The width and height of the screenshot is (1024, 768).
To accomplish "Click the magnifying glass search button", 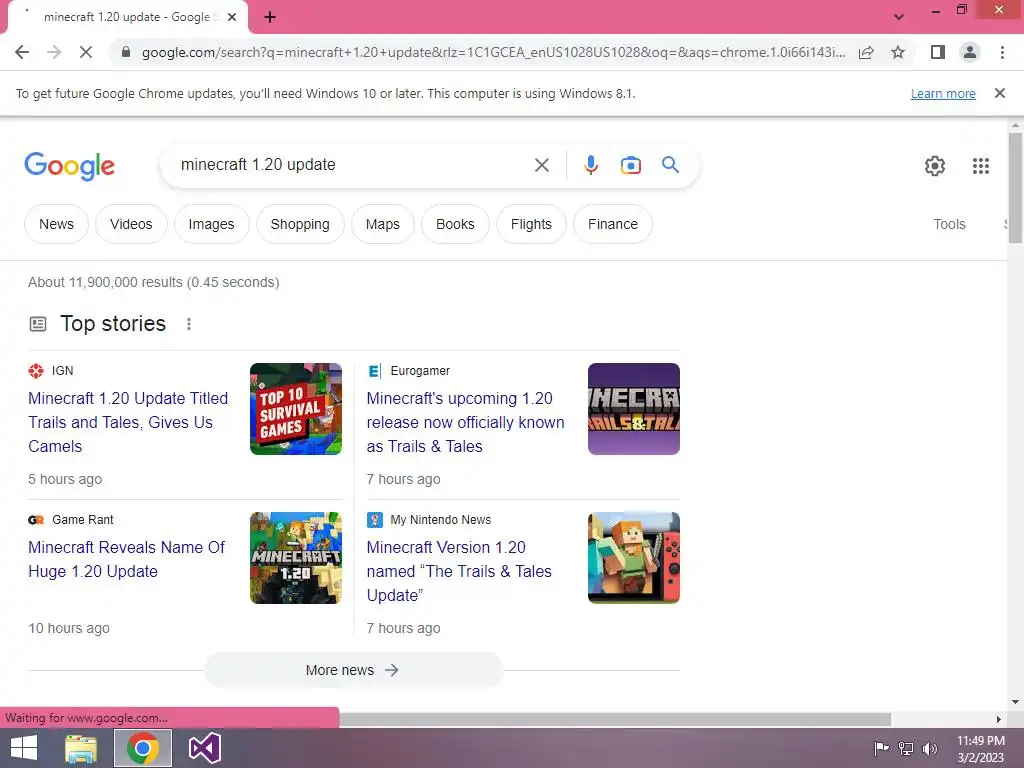I will 670,165.
